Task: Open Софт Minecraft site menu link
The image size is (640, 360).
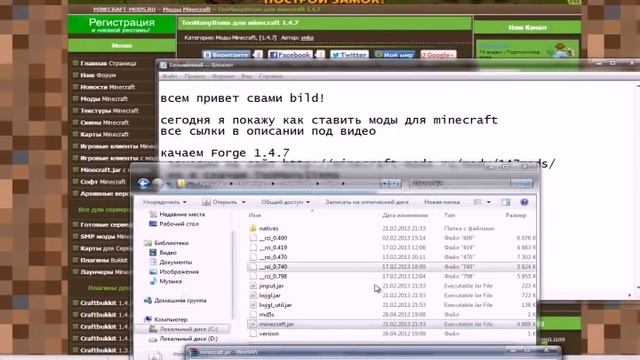Action: coord(103,182)
